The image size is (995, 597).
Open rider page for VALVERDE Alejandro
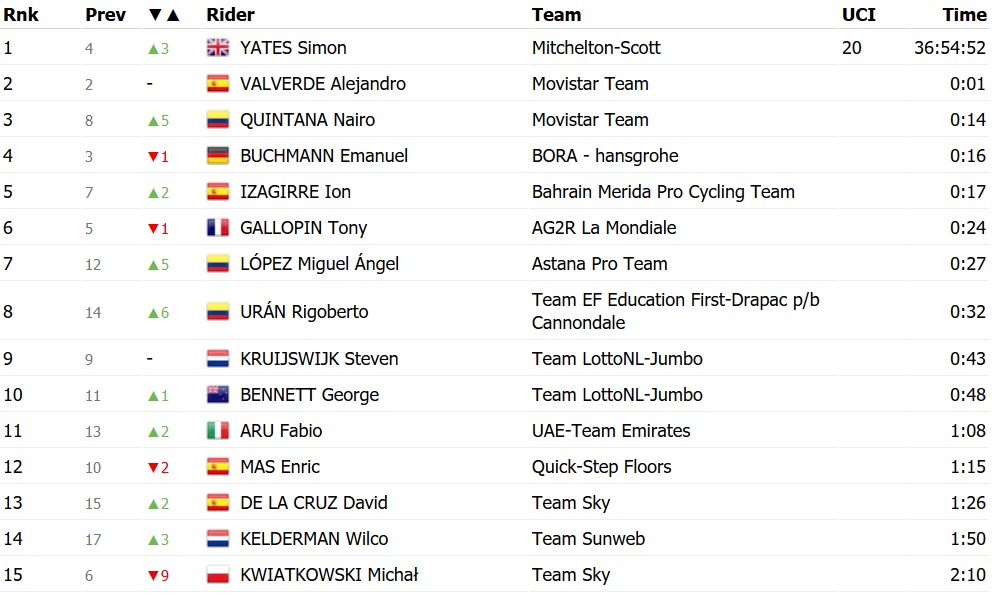point(323,84)
